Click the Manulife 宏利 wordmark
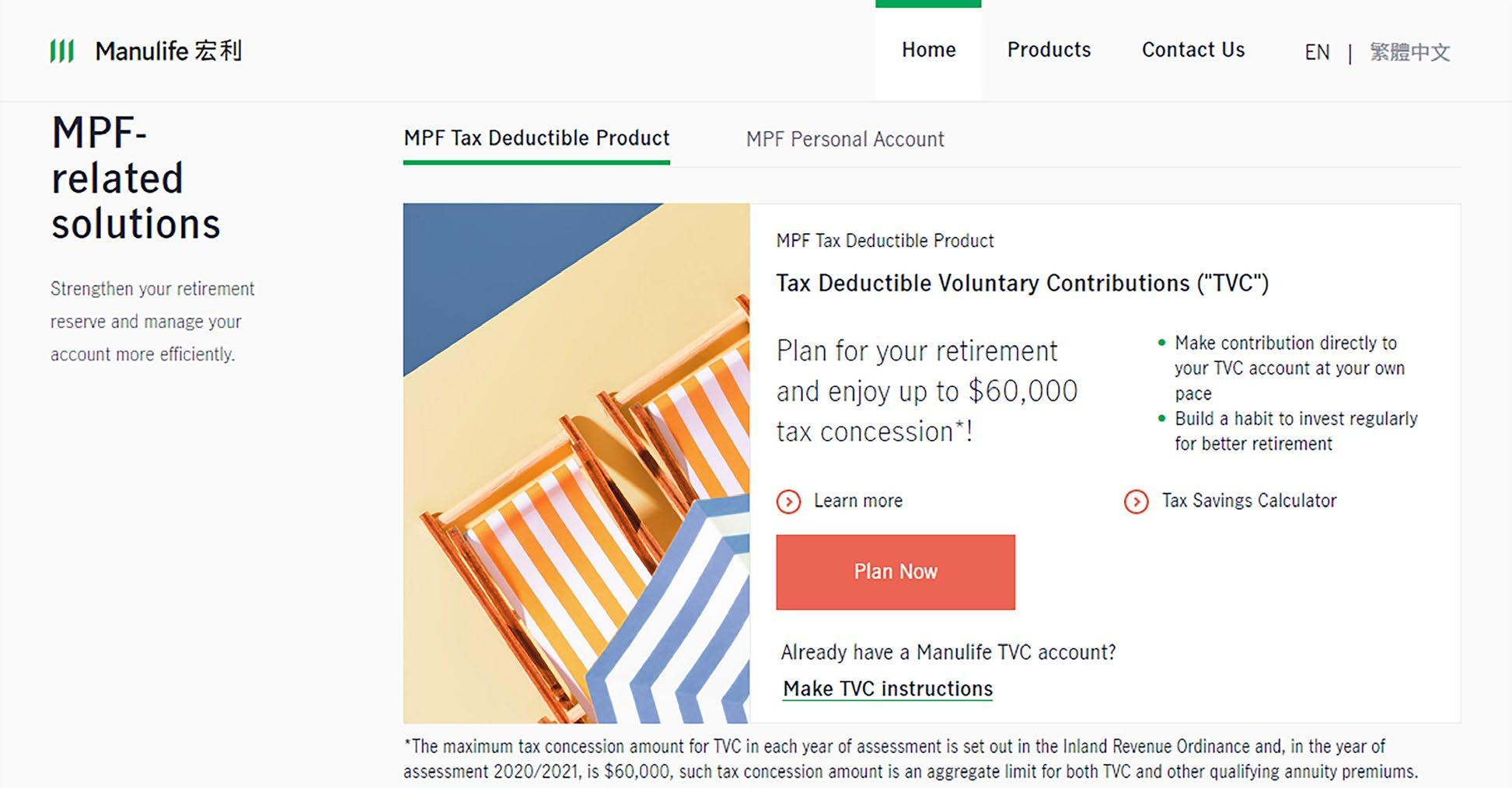Screen dimensions: 1512x788 (x=169, y=51)
